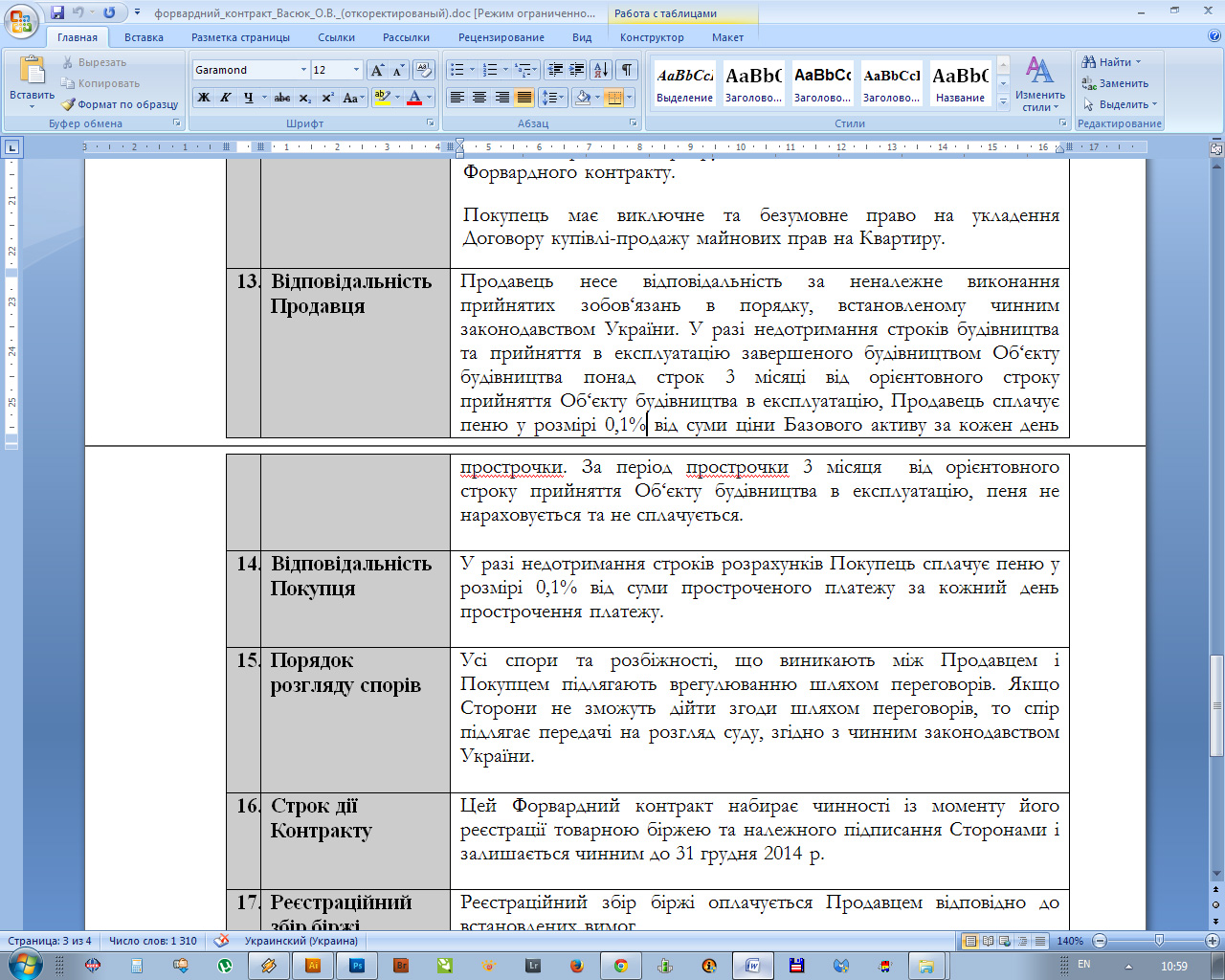Screen dimensions: 1225x980
Task: Toggle the show paragraph marks (¶) button
Action: tap(626, 70)
